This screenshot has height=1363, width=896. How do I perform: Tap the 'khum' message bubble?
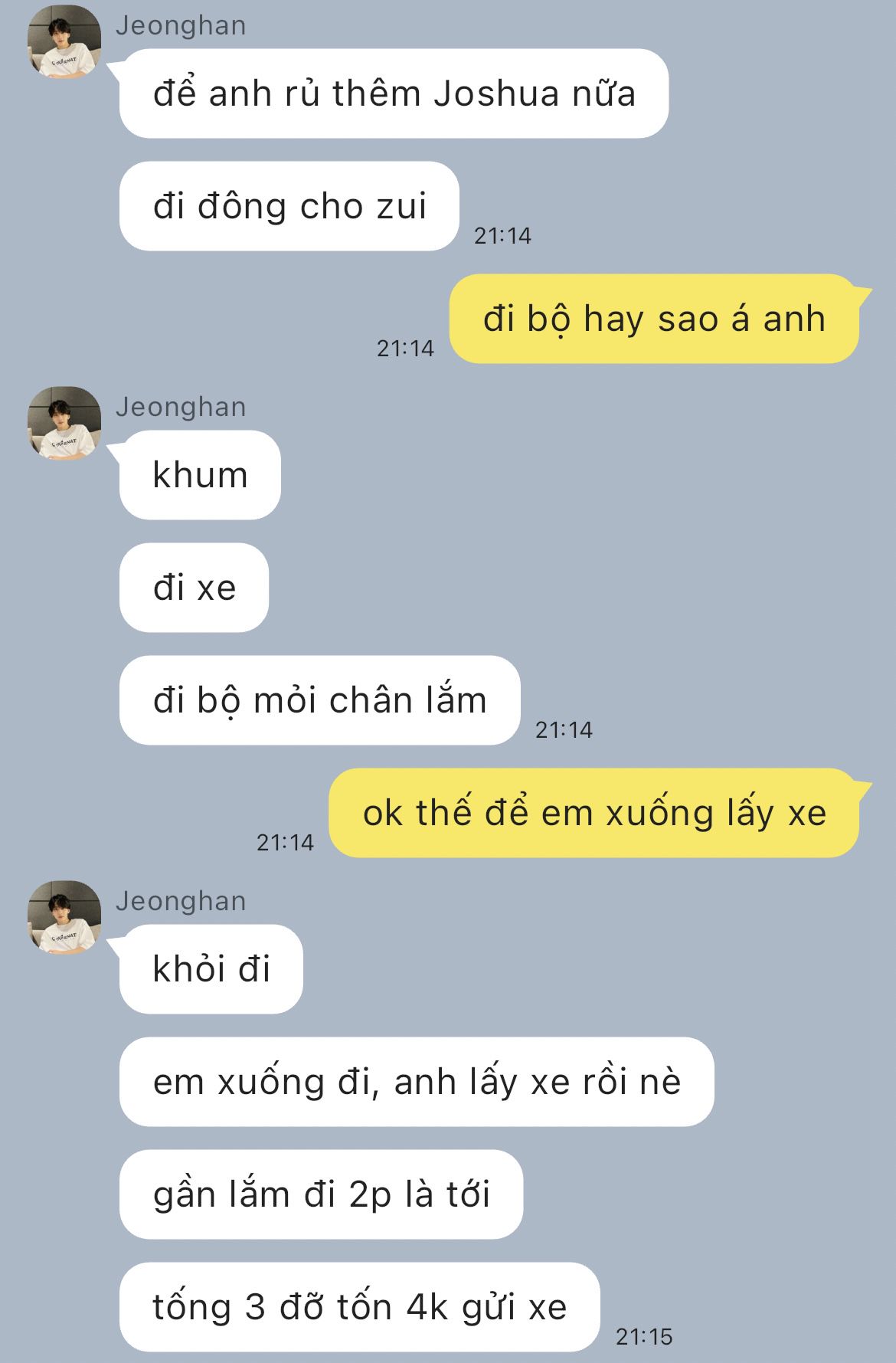200,475
